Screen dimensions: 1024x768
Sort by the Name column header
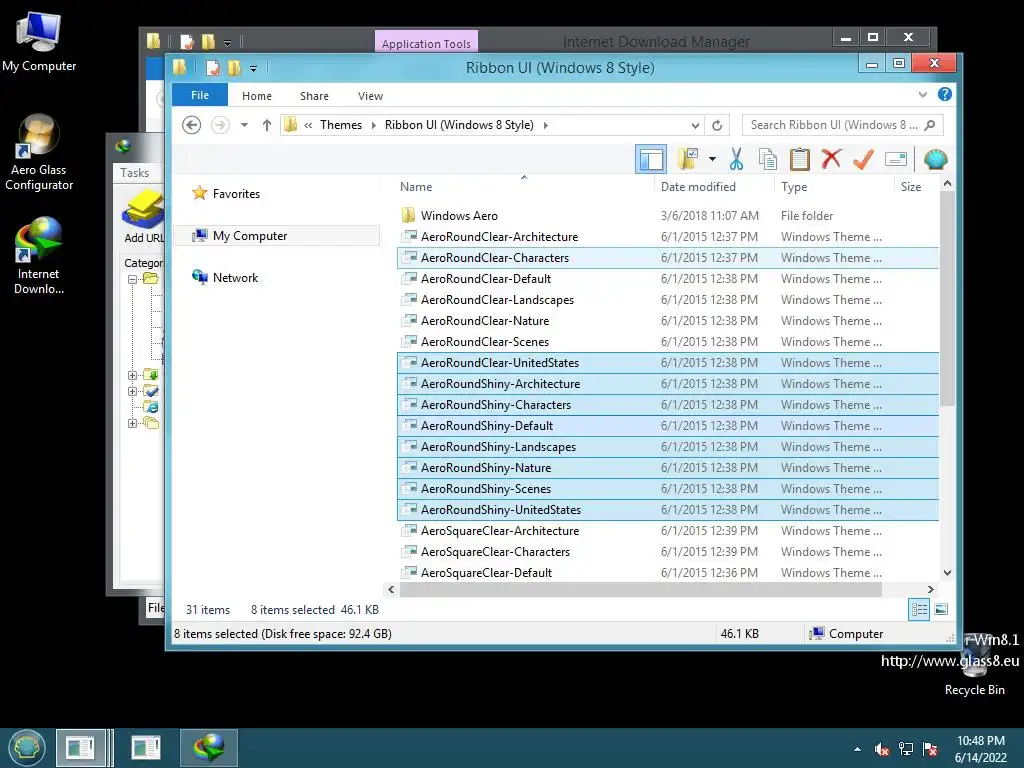[416, 187]
